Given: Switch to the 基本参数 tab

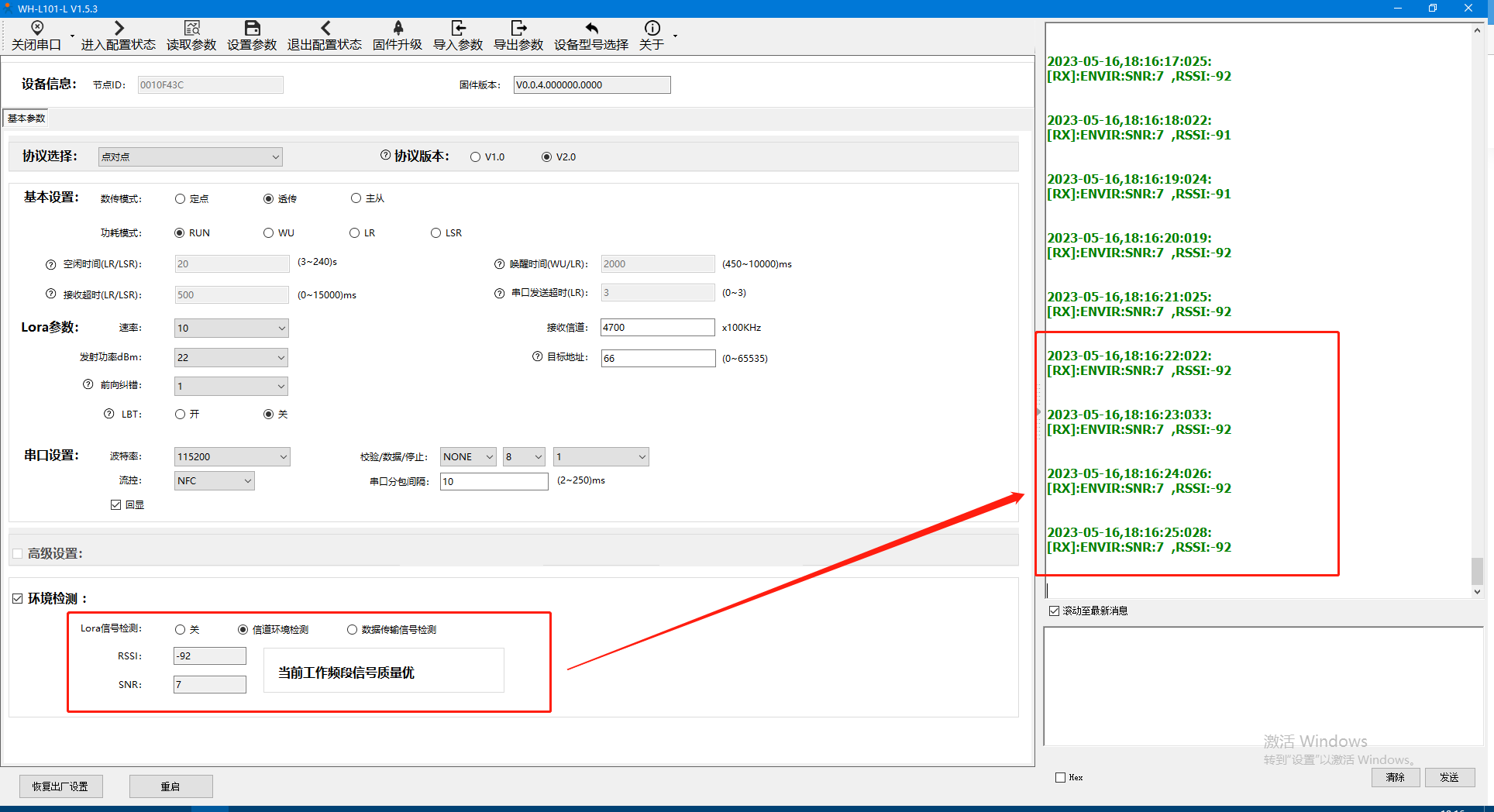Looking at the screenshot, I should coord(26,119).
